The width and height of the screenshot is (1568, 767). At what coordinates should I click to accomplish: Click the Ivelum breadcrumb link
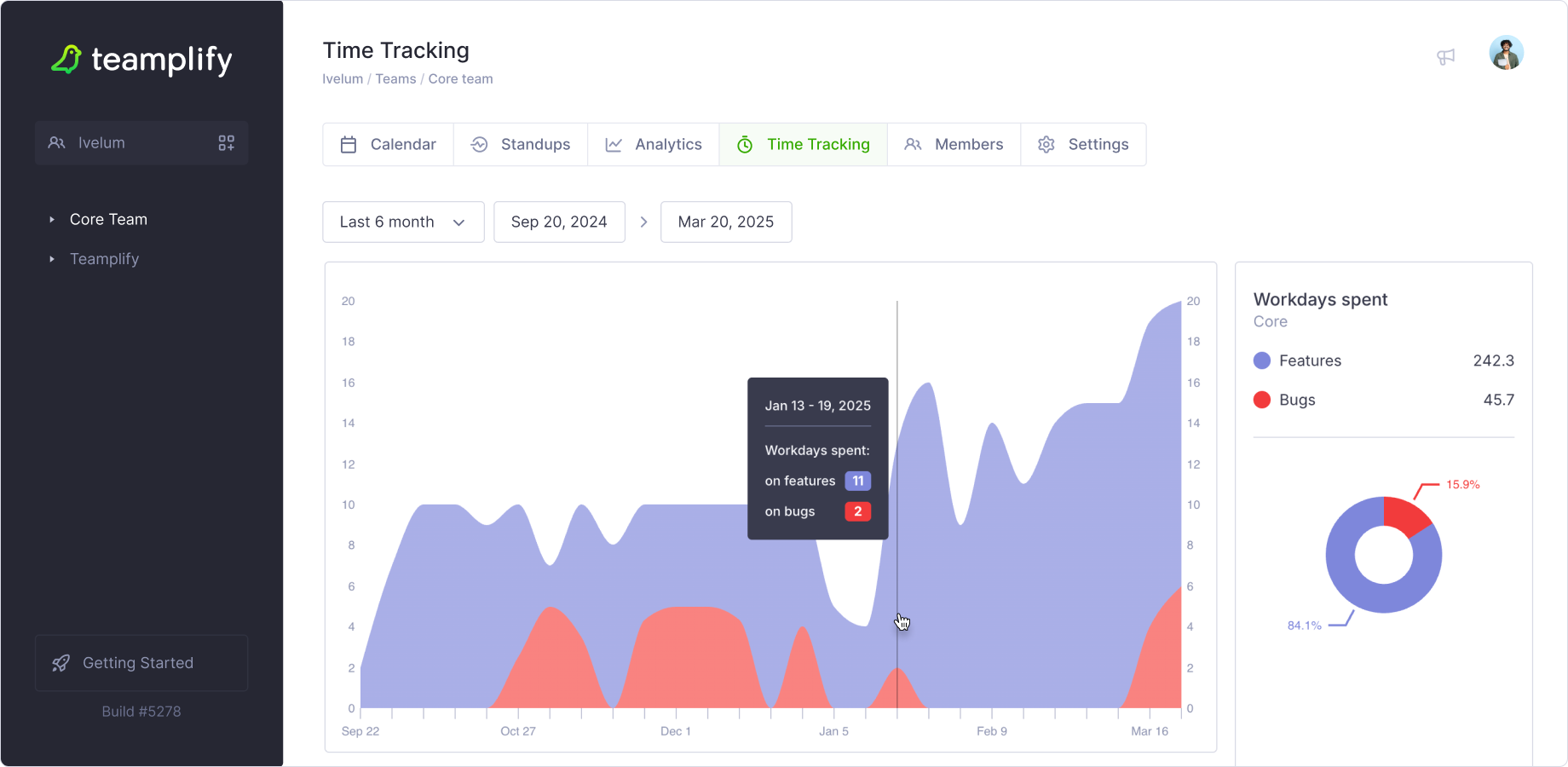click(343, 79)
